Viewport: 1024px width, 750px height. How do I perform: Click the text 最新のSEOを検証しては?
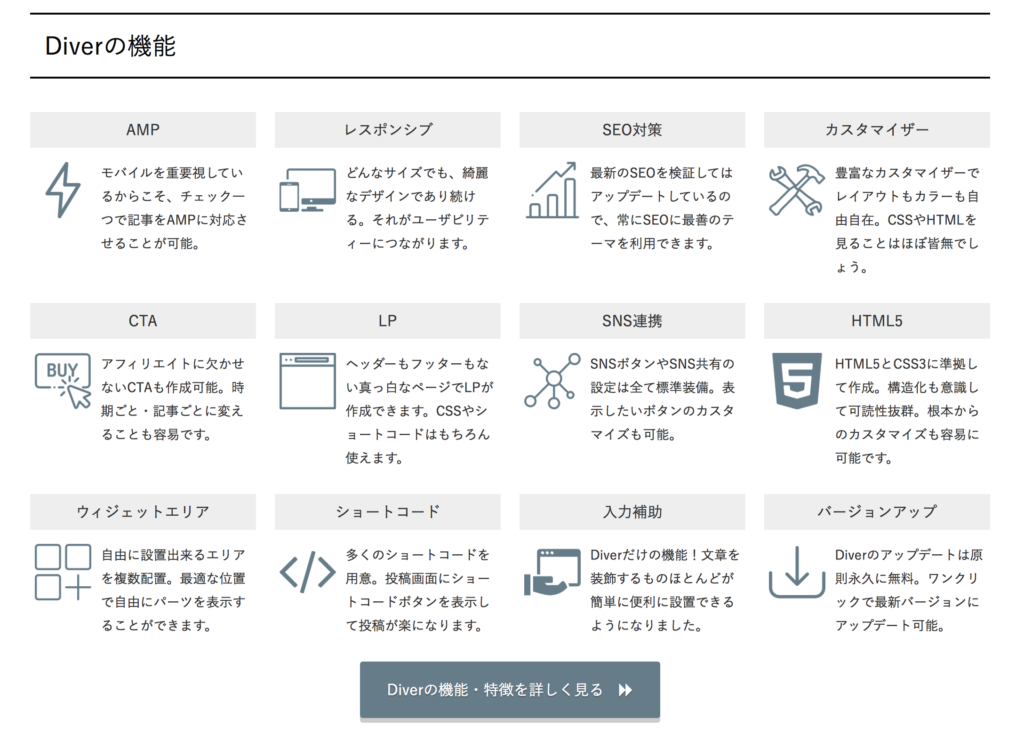pyautogui.click(x=662, y=172)
